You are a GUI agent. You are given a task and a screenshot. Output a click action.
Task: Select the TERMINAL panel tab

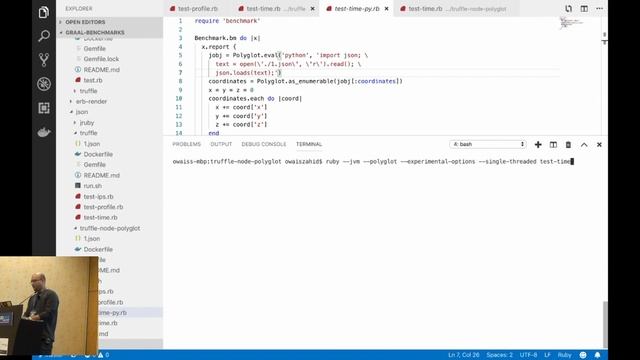[x=309, y=144]
